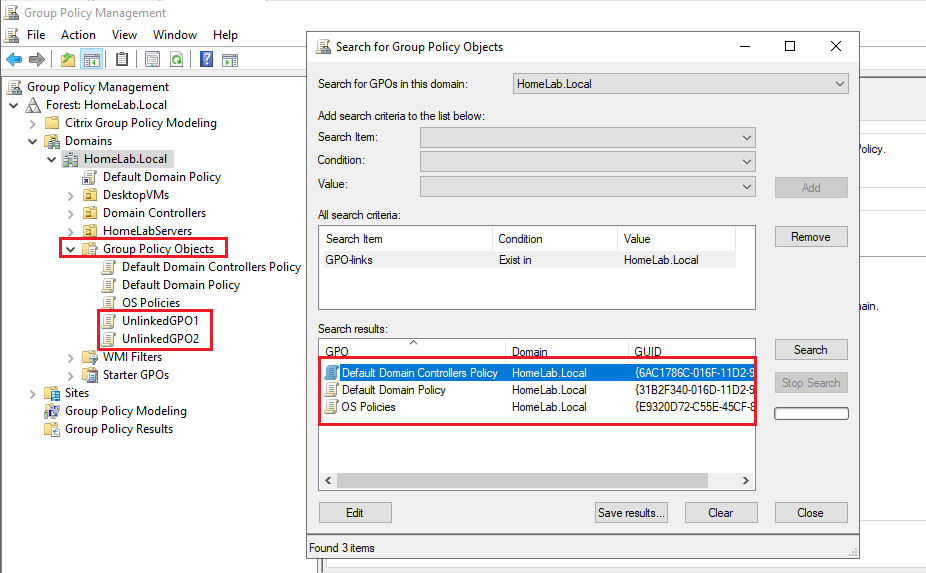Screen dimensions: 926x573
Task: Click the Sites node icon
Action: point(52,393)
